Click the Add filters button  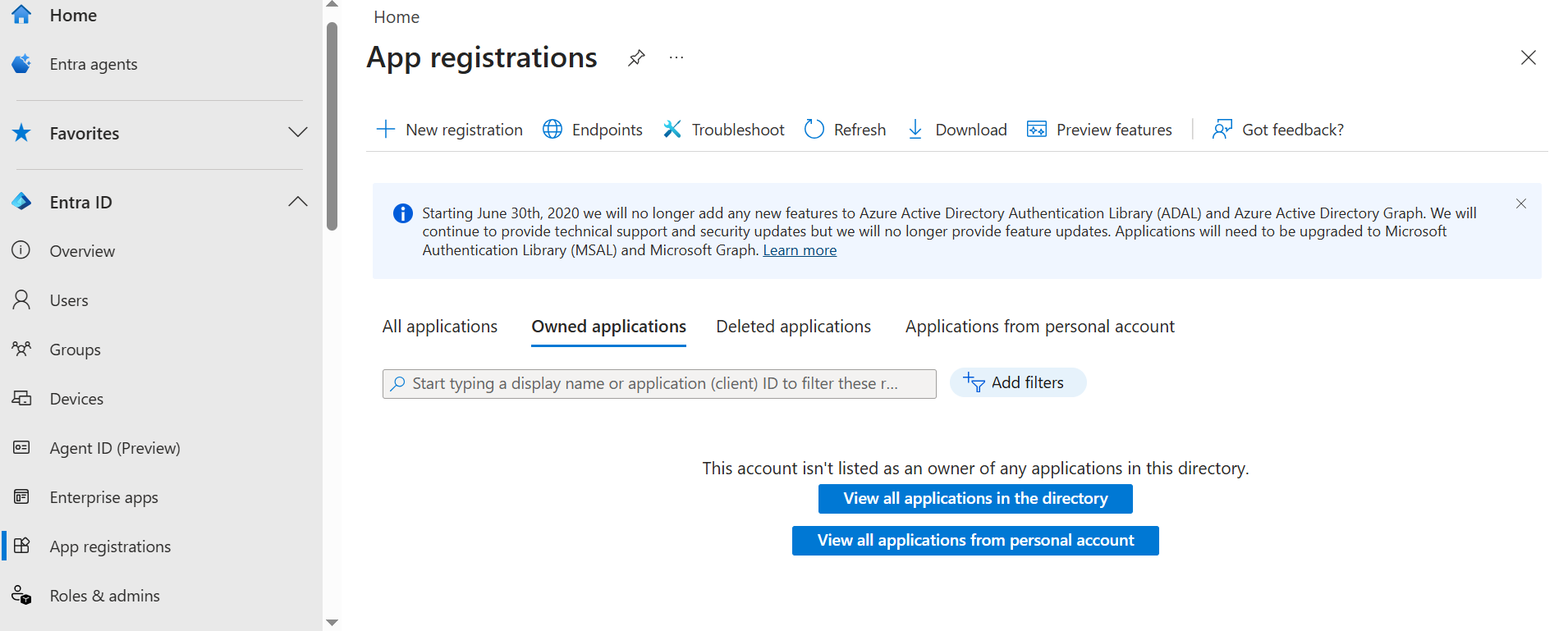coord(1017,383)
